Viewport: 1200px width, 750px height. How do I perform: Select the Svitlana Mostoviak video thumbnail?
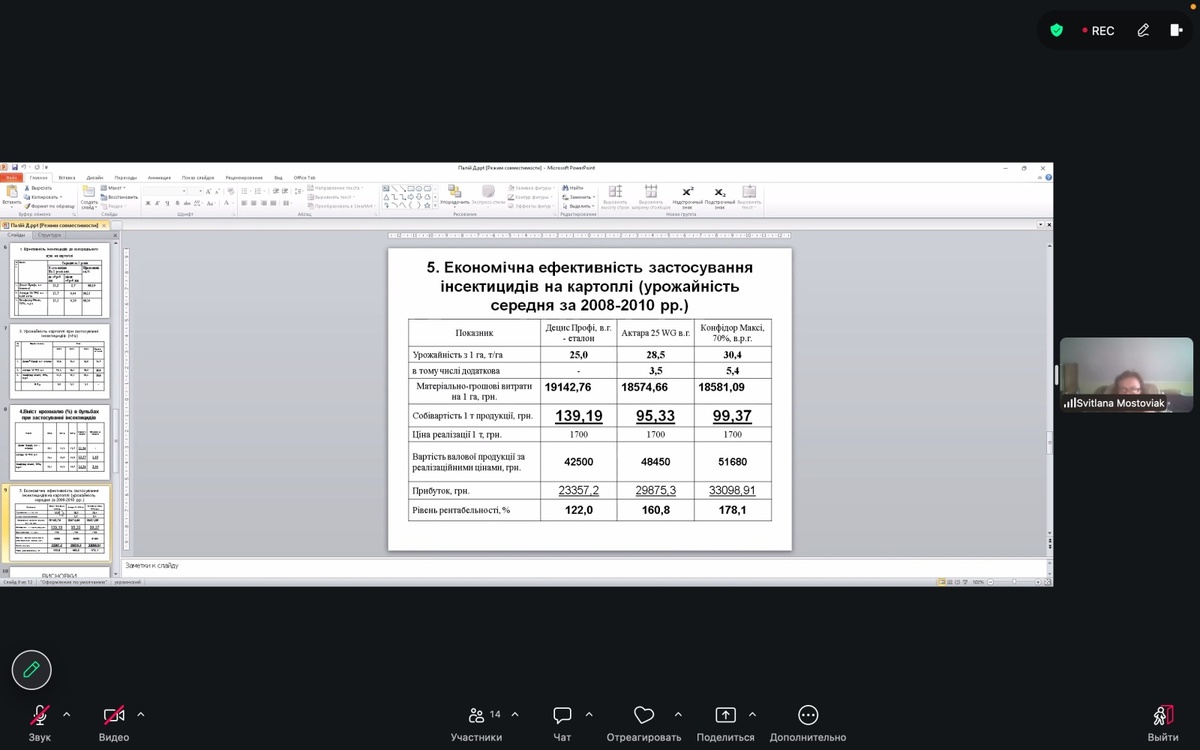click(x=1126, y=375)
